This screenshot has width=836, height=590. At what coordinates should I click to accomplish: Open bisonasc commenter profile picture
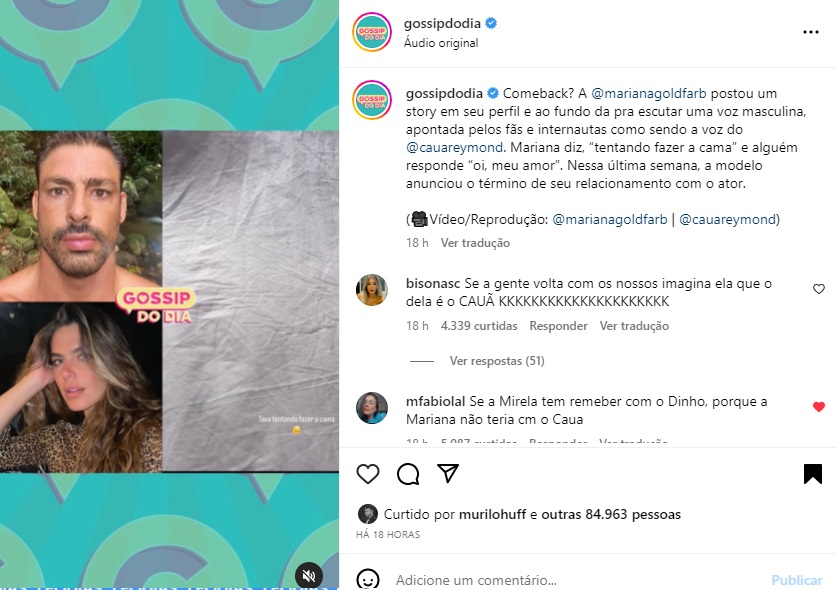pos(372,290)
